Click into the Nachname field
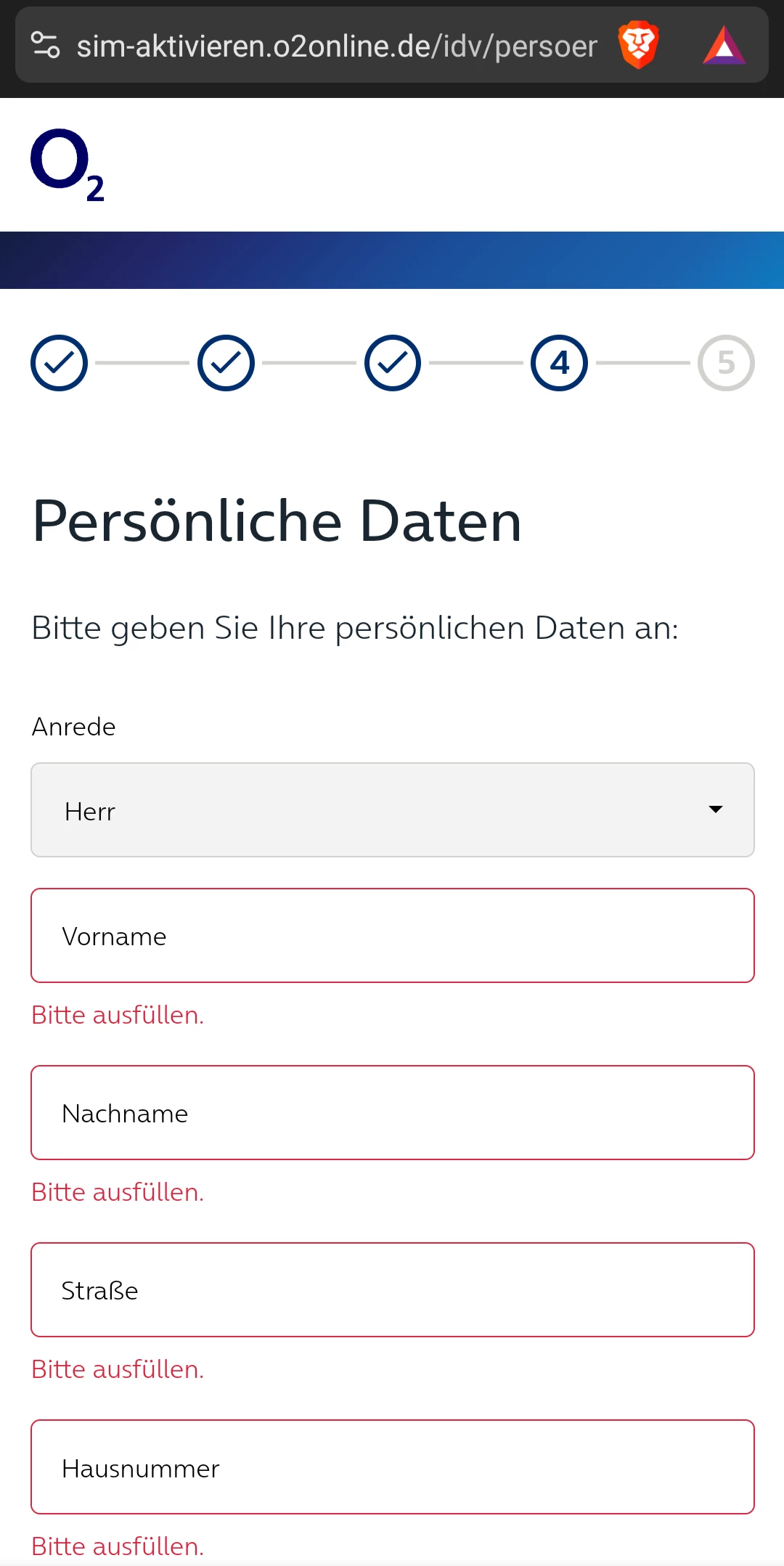 coord(392,1113)
